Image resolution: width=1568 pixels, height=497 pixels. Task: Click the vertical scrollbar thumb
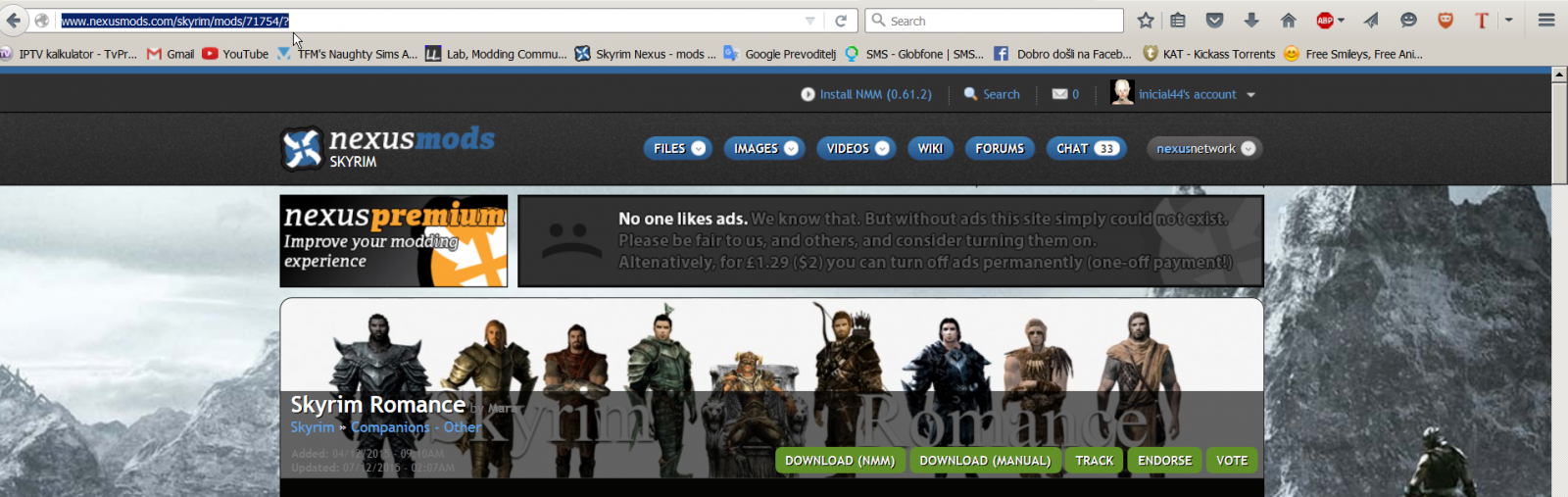point(1559,133)
